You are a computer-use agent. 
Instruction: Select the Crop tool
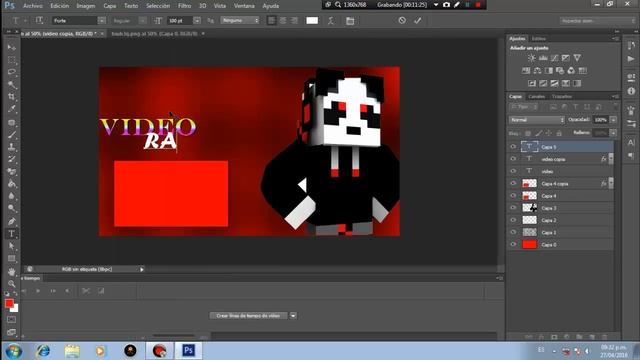pyautogui.click(x=11, y=97)
